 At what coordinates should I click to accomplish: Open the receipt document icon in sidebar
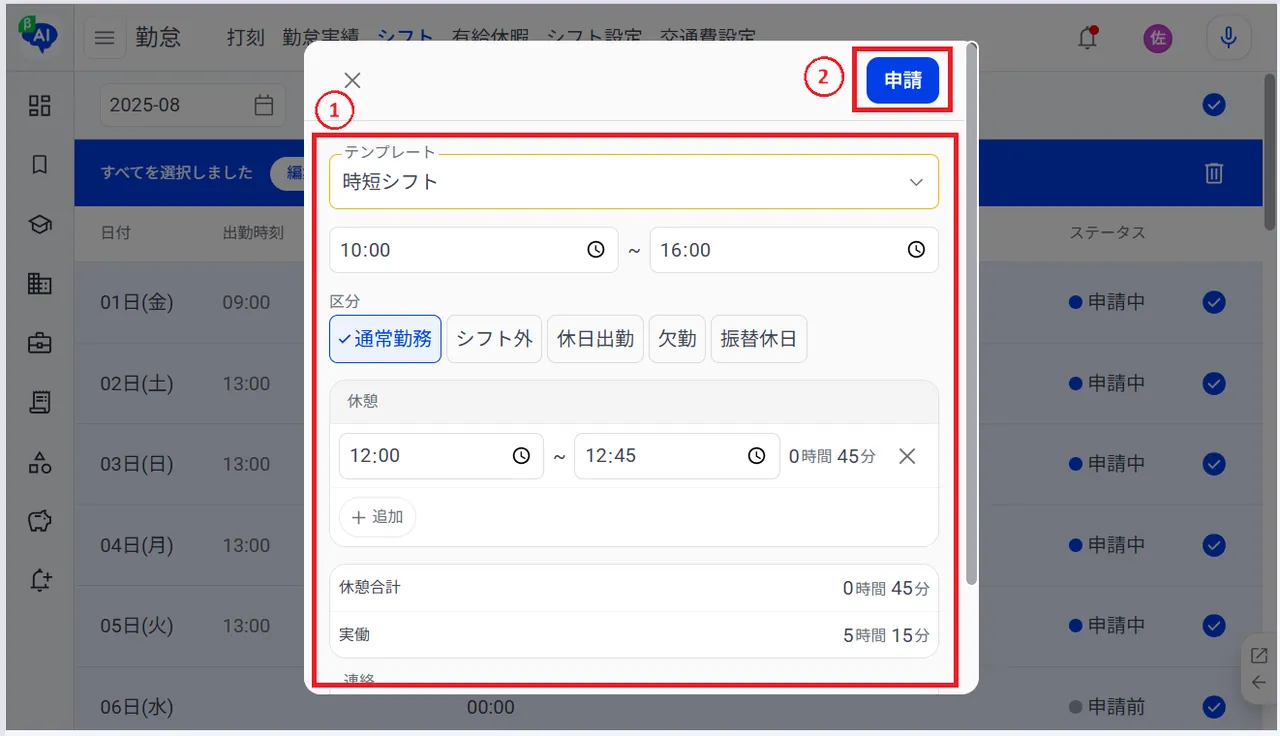pyautogui.click(x=40, y=402)
